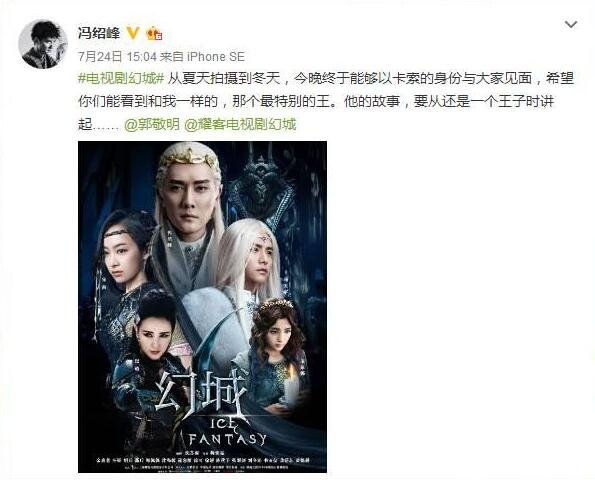Expand the post options chevron

pyautogui.click(x=571, y=25)
